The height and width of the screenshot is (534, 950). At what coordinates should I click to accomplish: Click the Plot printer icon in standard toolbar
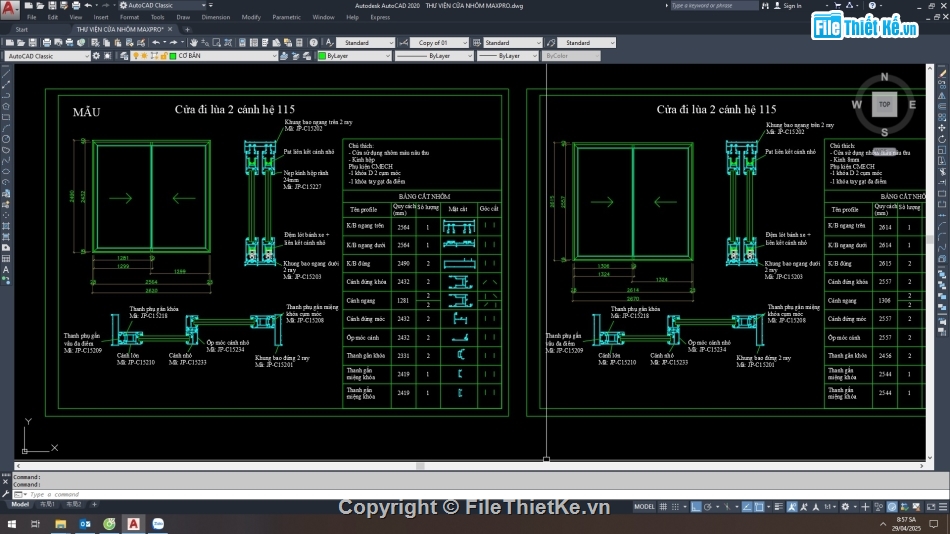tap(47, 42)
